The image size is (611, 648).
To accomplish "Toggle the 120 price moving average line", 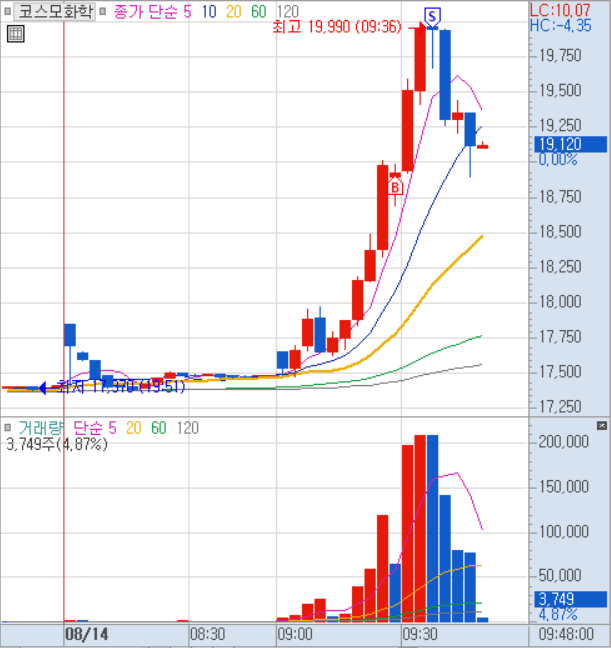I will 288,11.
